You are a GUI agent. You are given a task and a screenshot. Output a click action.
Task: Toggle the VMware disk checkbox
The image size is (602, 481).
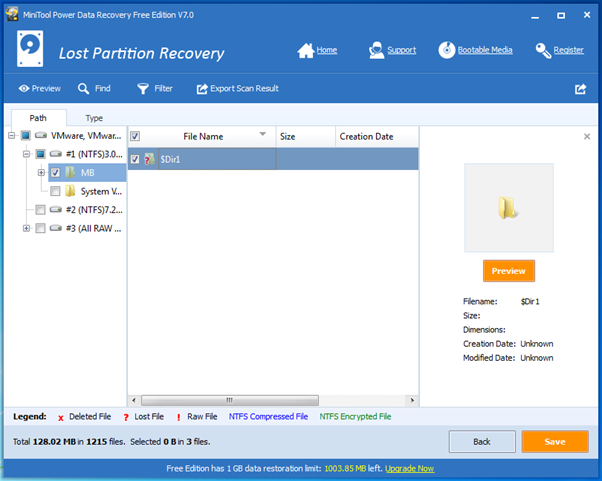click(x=26, y=135)
